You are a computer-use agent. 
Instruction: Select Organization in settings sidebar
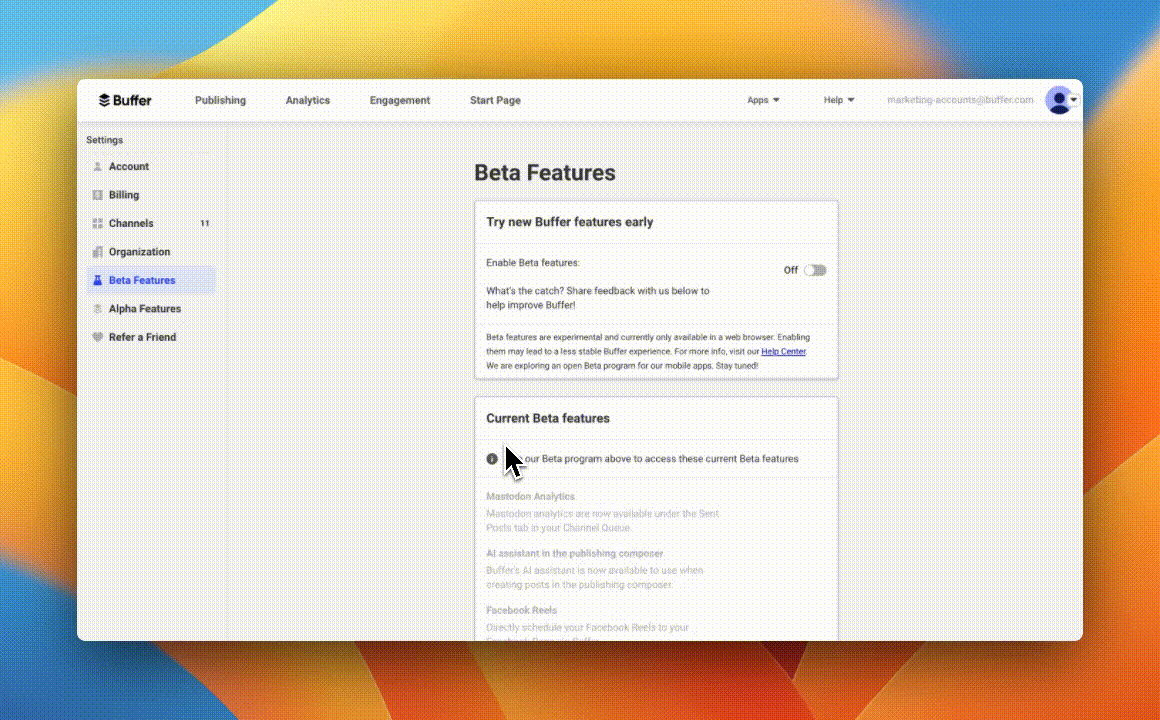click(151, 252)
